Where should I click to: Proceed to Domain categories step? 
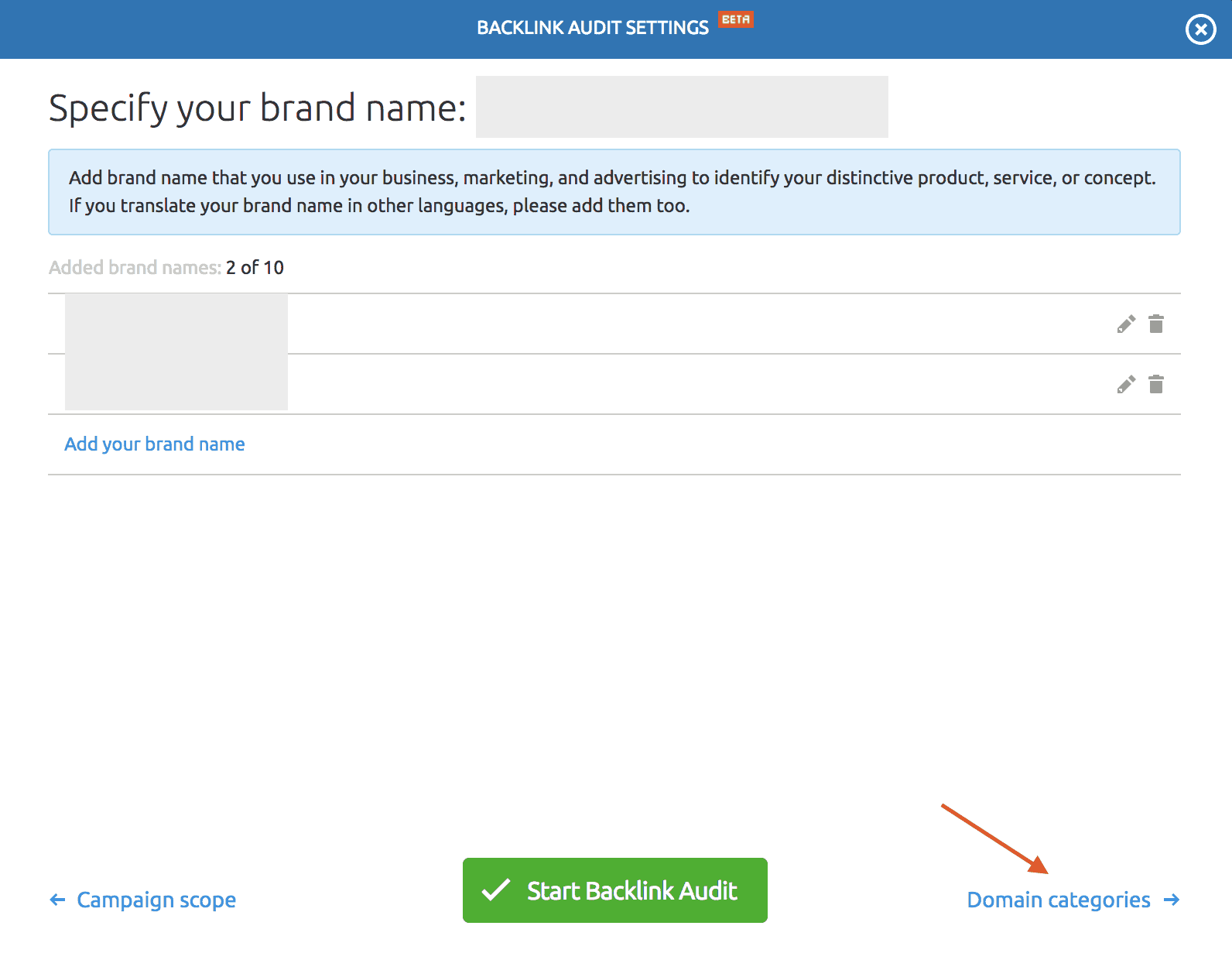1058,900
